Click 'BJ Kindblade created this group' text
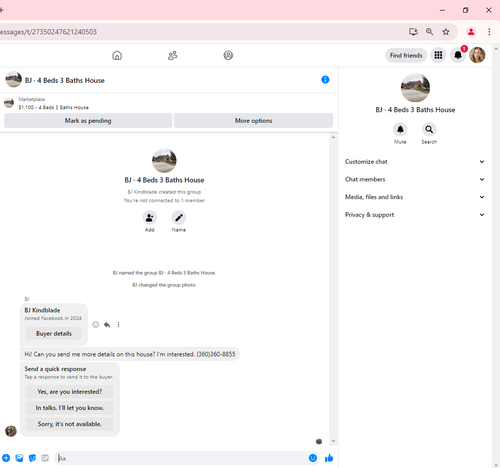Viewport: 500px width, 468px height. [164, 192]
